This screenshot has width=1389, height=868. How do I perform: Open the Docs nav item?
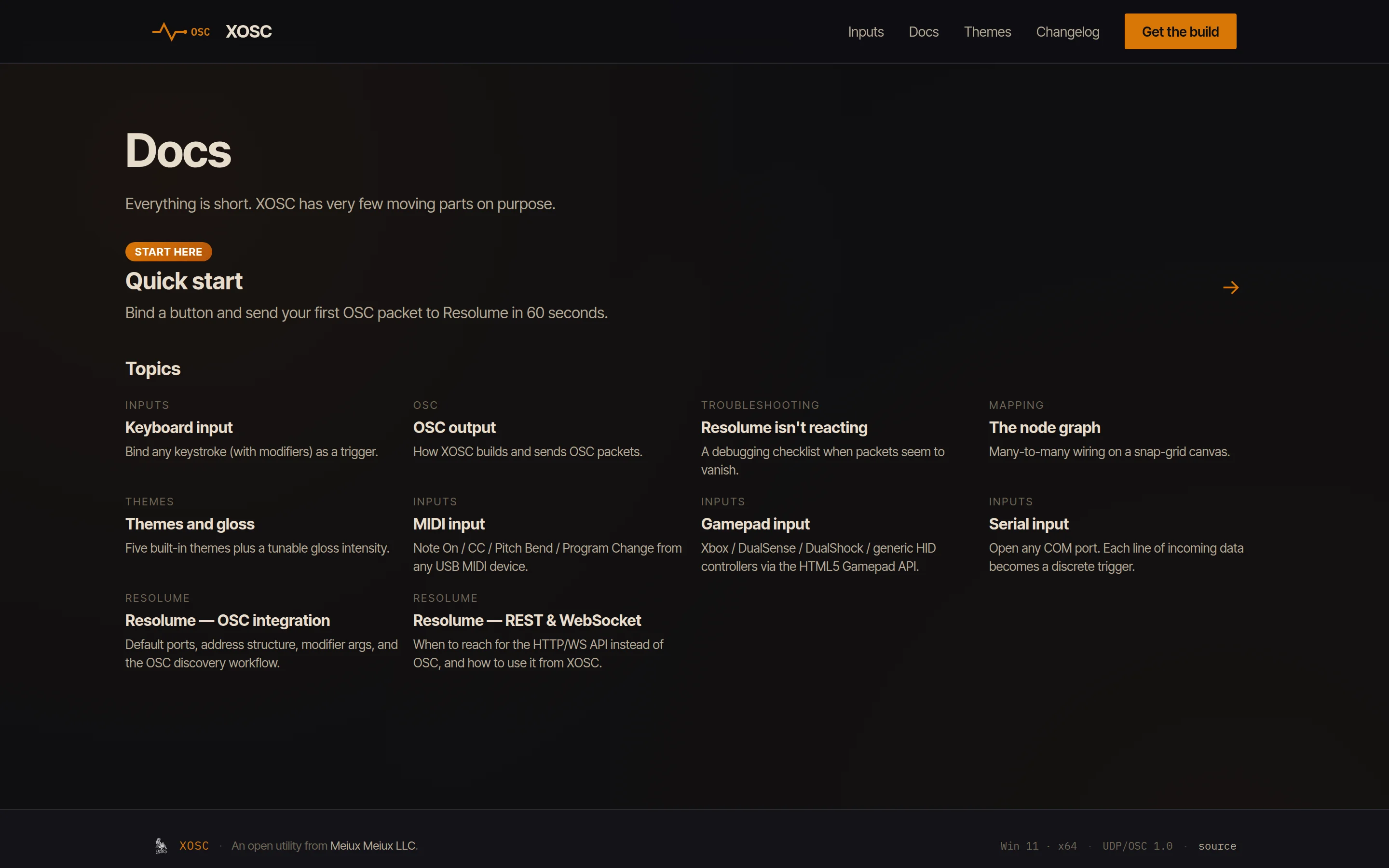click(x=924, y=32)
